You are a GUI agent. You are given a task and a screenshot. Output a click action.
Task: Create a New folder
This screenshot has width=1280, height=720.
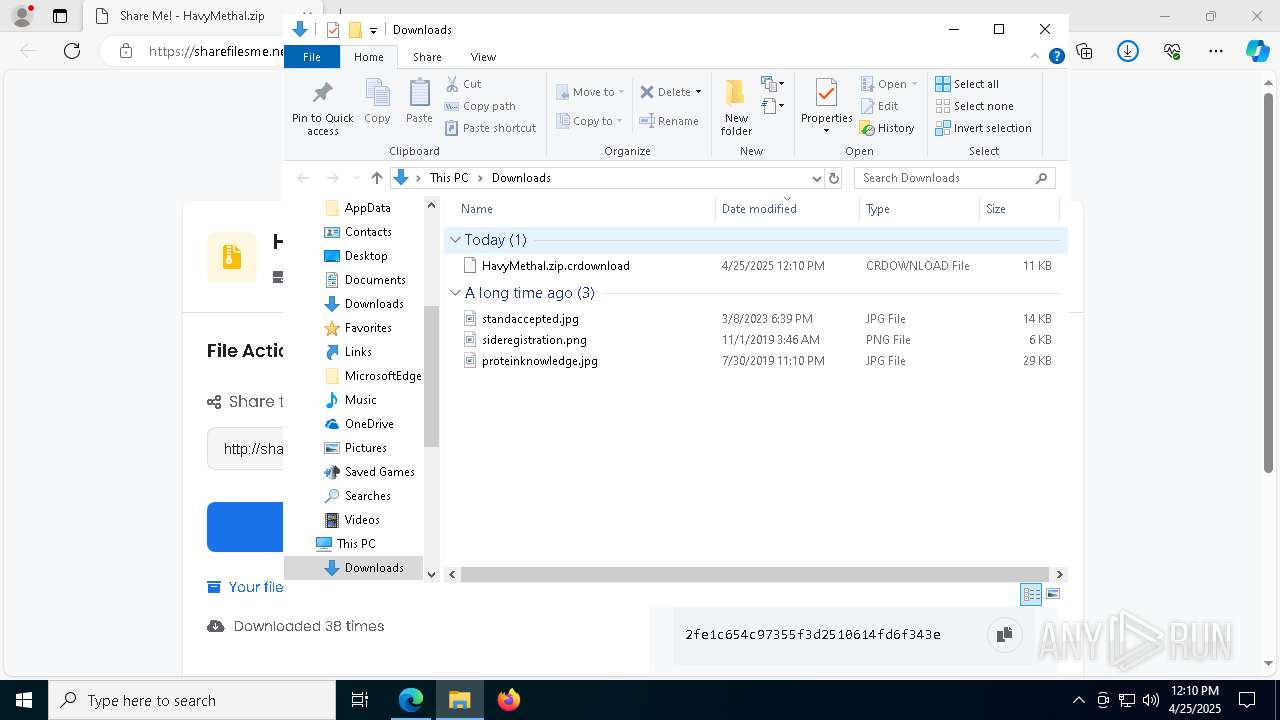[x=736, y=107]
